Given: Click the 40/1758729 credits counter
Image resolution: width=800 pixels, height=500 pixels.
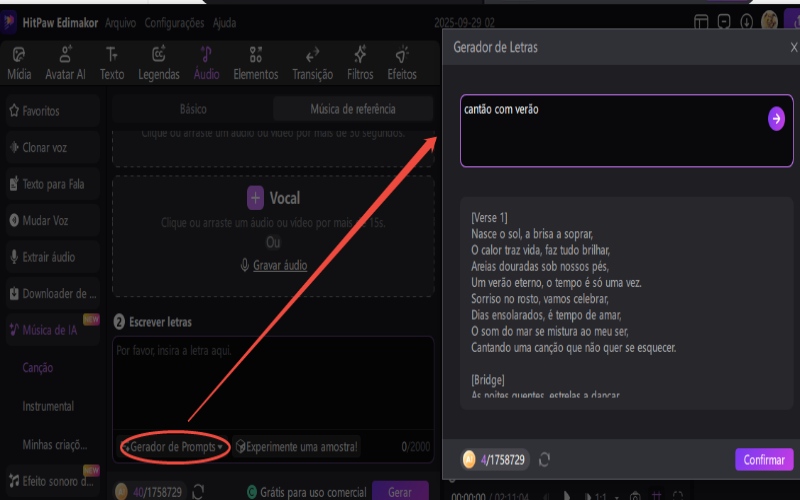Looking at the screenshot, I should coord(157,492).
